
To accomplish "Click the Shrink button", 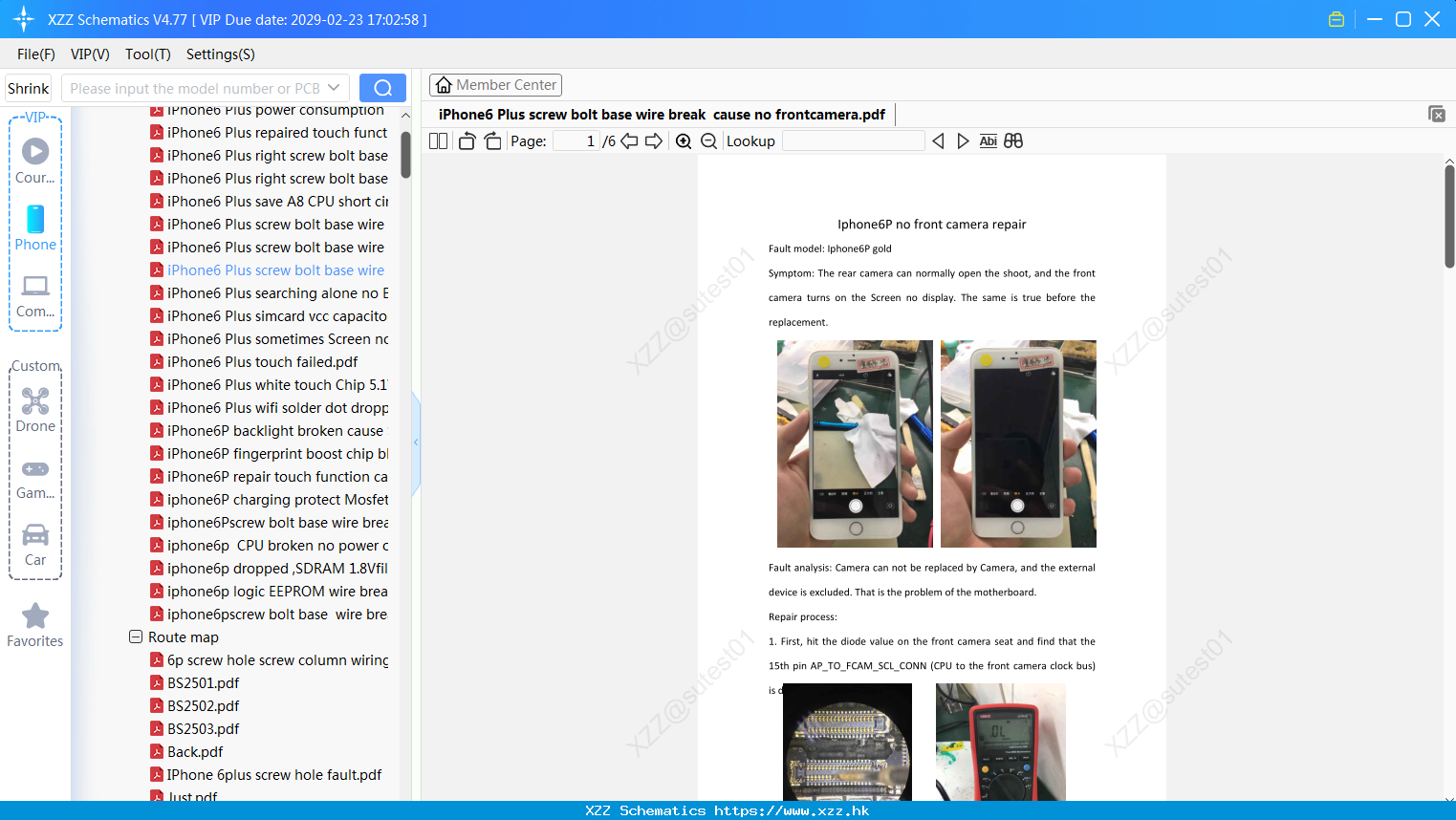I will (29, 88).
